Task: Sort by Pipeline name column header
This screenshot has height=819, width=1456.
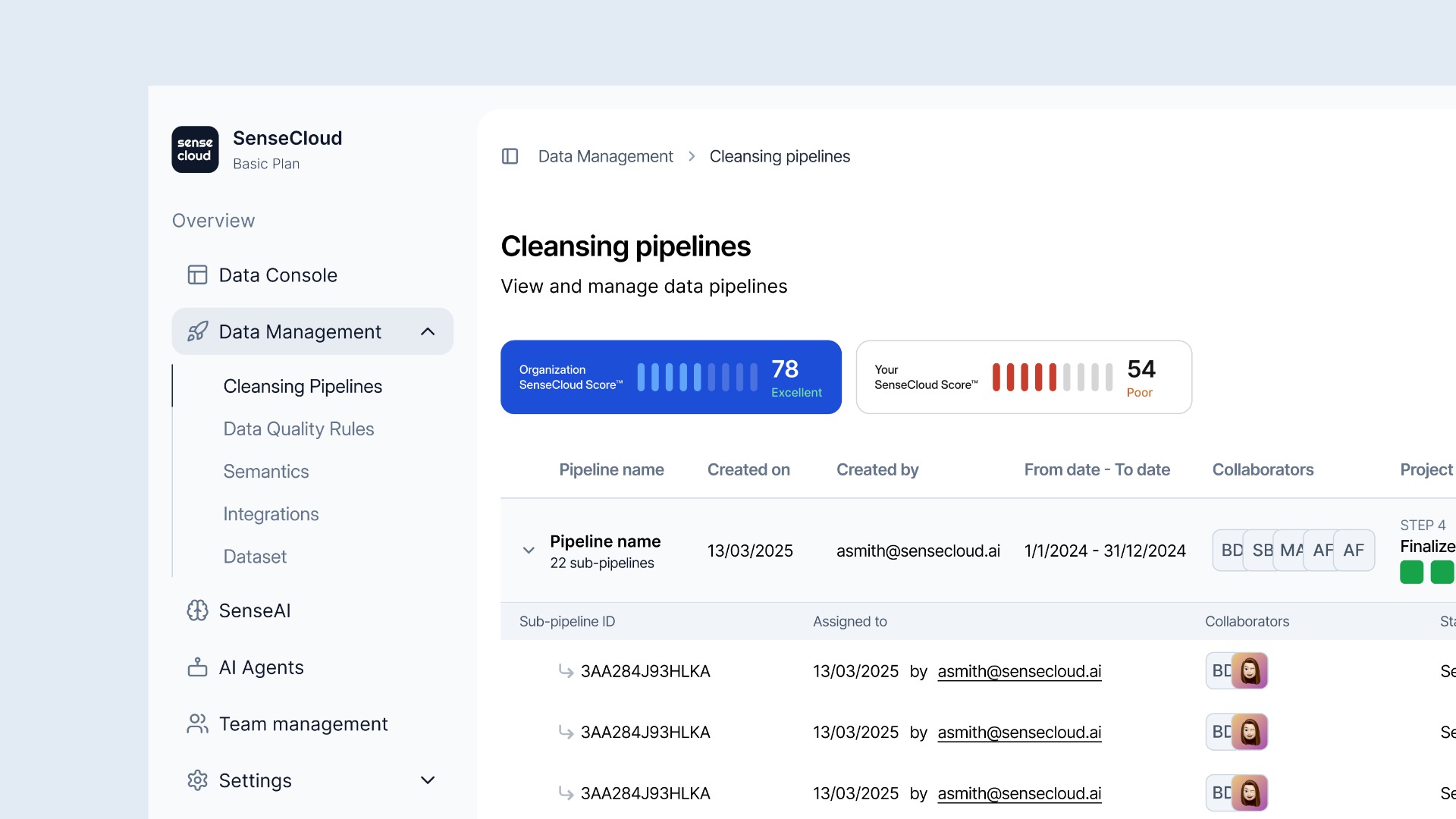Action: (611, 469)
